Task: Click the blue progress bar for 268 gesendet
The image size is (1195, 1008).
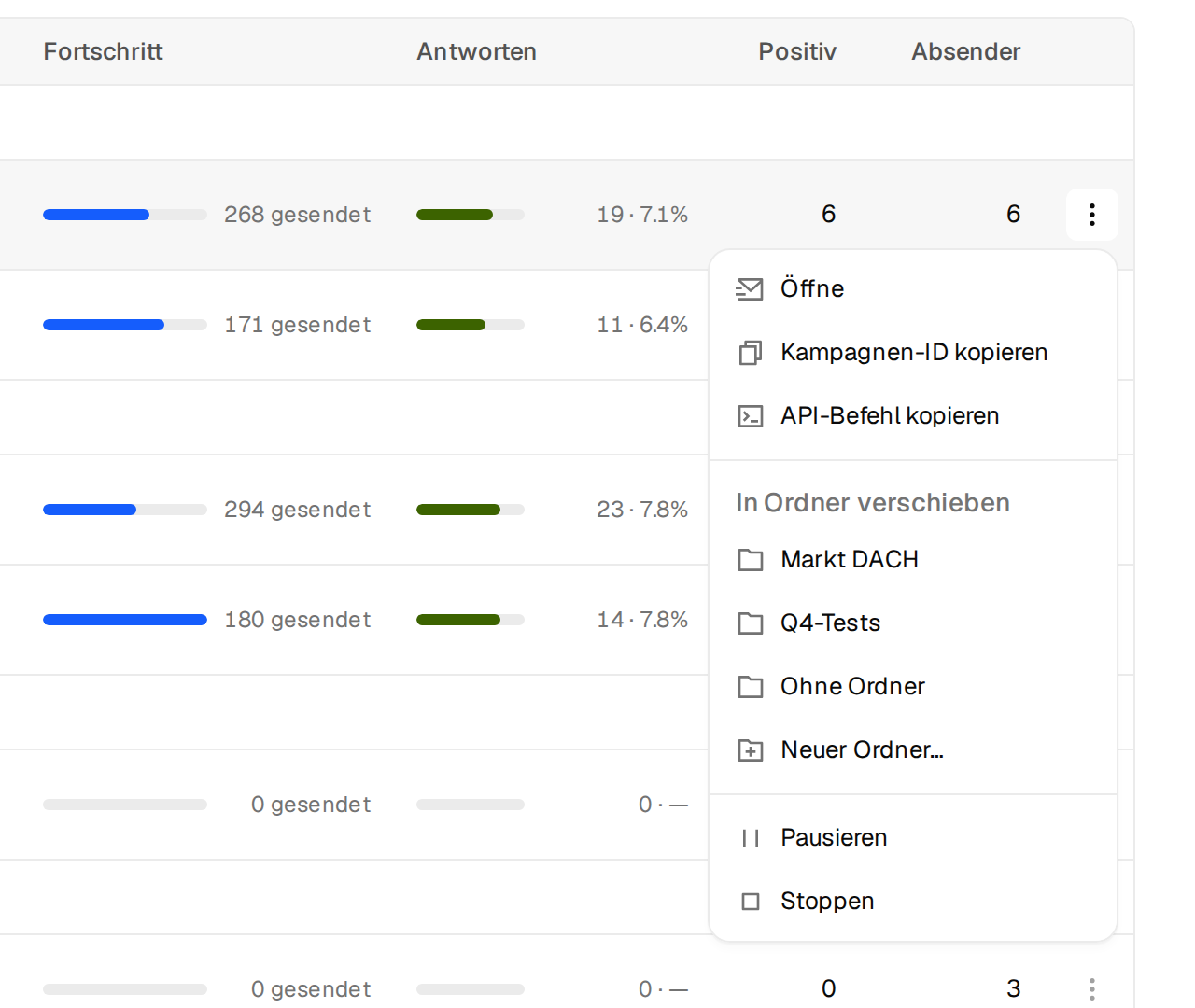Action: click(x=125, y=215)
